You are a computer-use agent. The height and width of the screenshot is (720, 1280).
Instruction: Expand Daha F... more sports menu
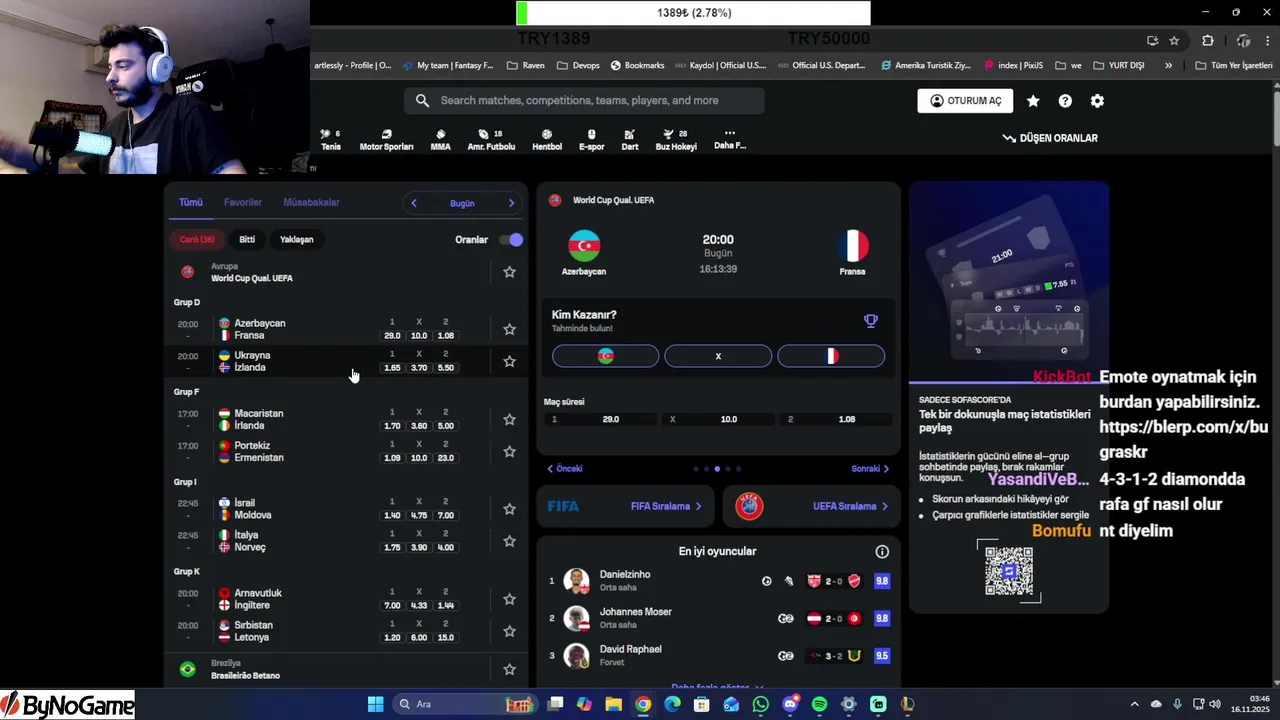[x=730, y=139]
